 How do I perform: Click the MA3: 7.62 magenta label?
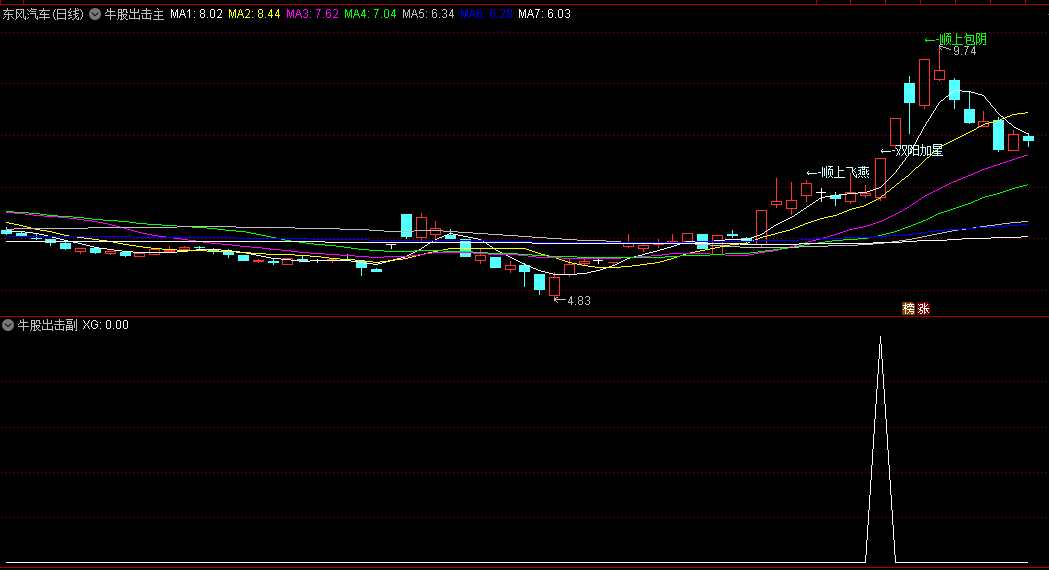click(312, 14)
